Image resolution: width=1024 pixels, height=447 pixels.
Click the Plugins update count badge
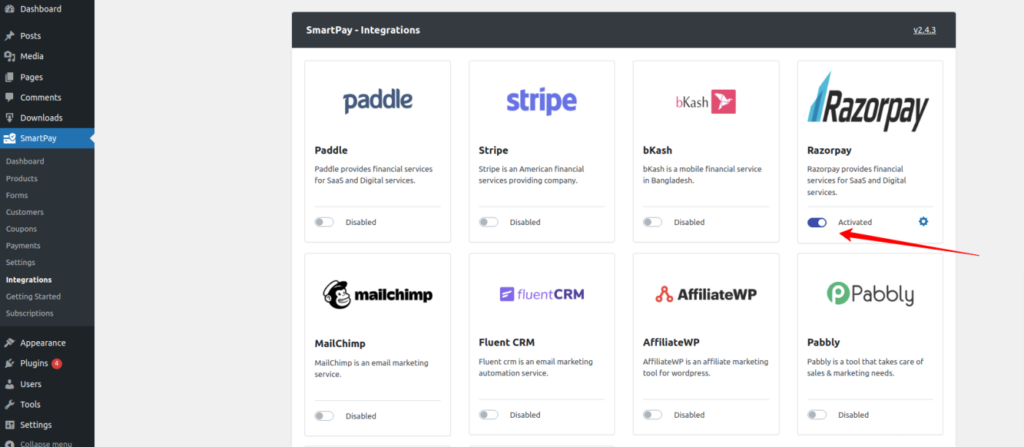click(x=57, y=363)
